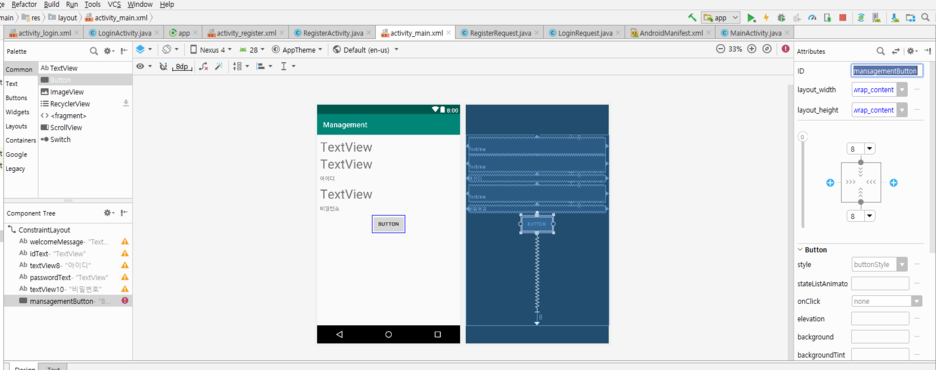Screen dimensions: 936x370
Task: Open Attributes panel gear settings
Action: pos(911,51)
